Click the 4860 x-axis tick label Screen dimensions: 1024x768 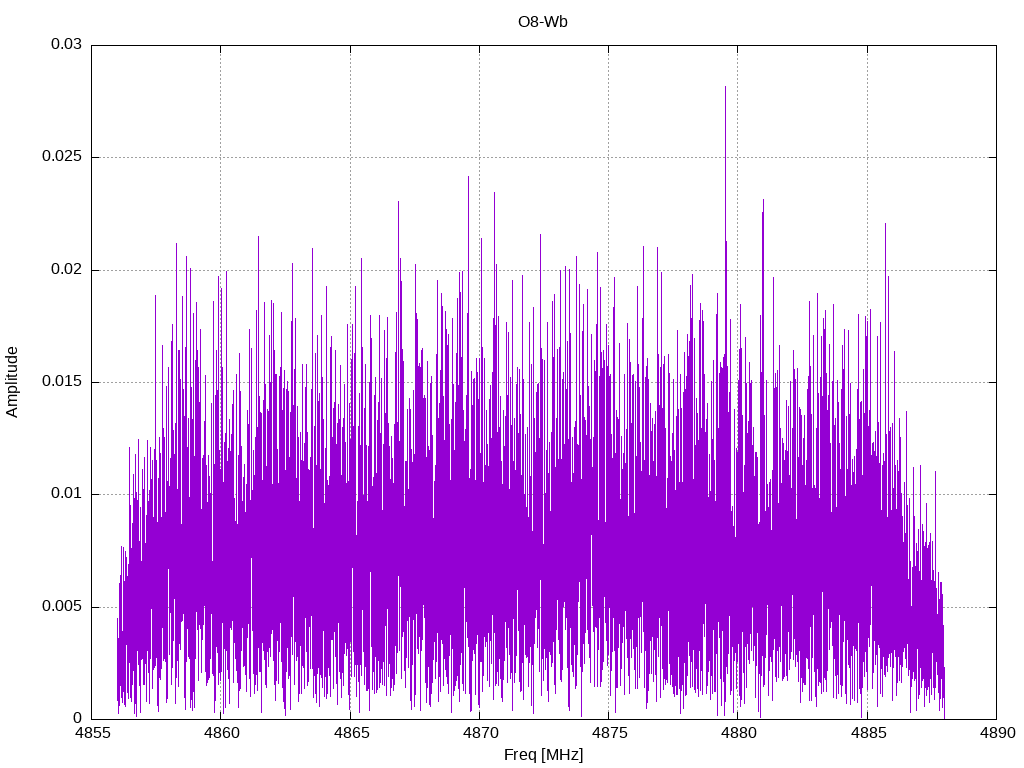click(221, 733)
